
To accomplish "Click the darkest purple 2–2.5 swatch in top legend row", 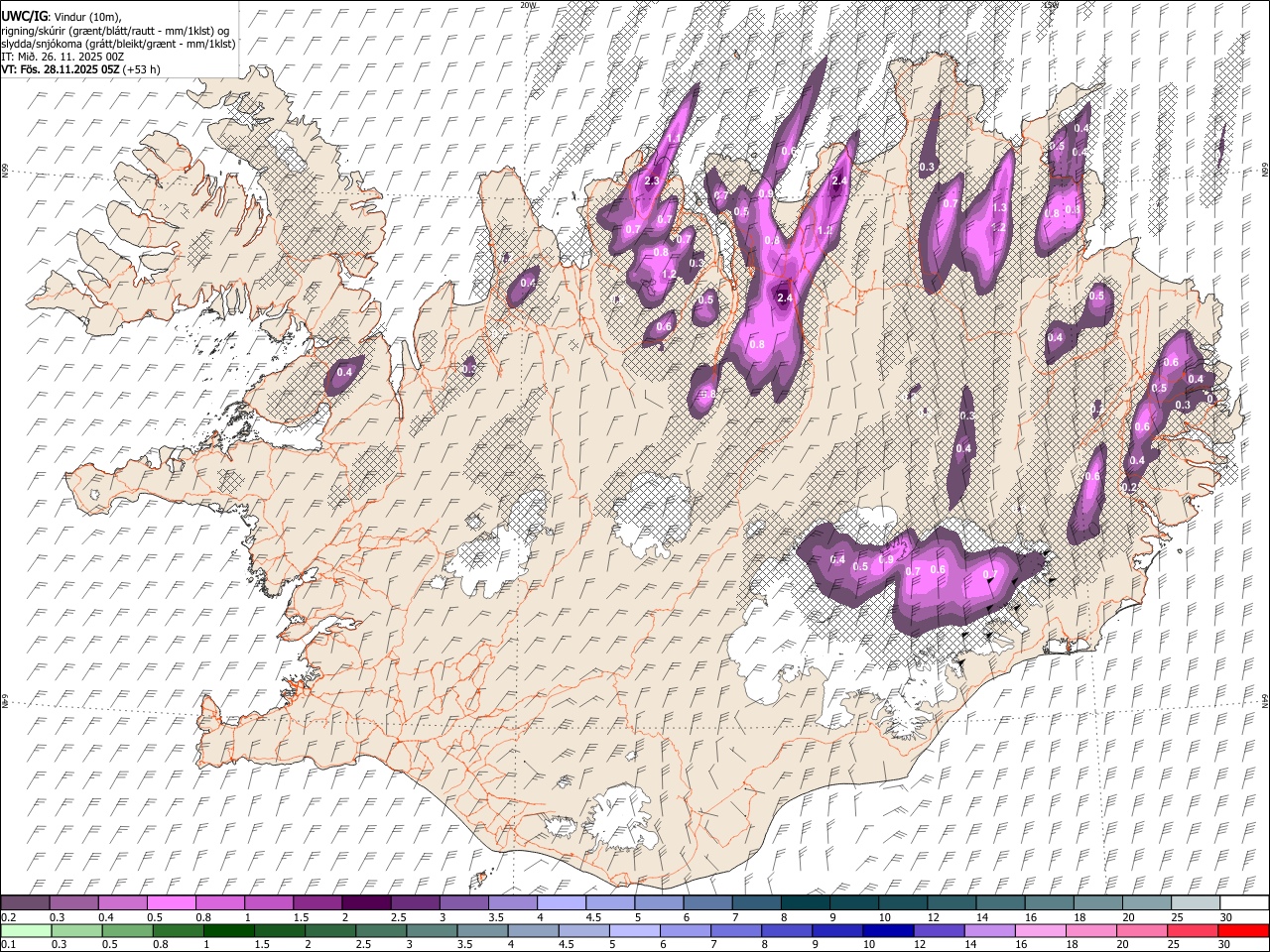I will (366, 903).
